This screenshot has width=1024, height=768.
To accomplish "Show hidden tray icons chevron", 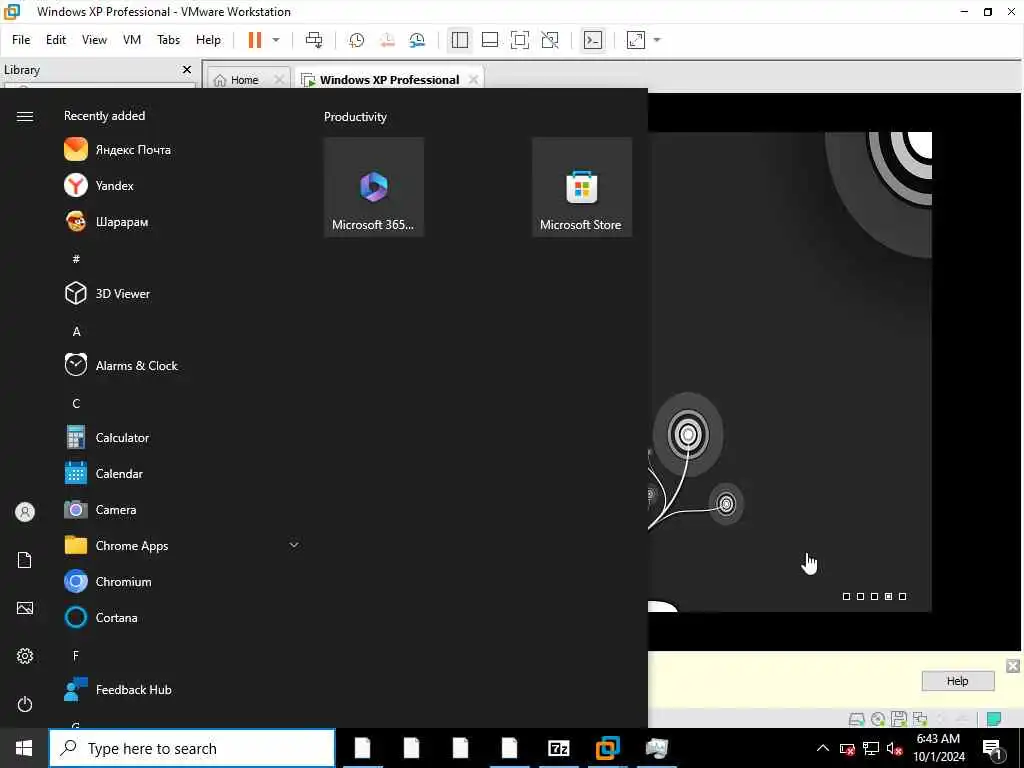I will click(823, 748).
